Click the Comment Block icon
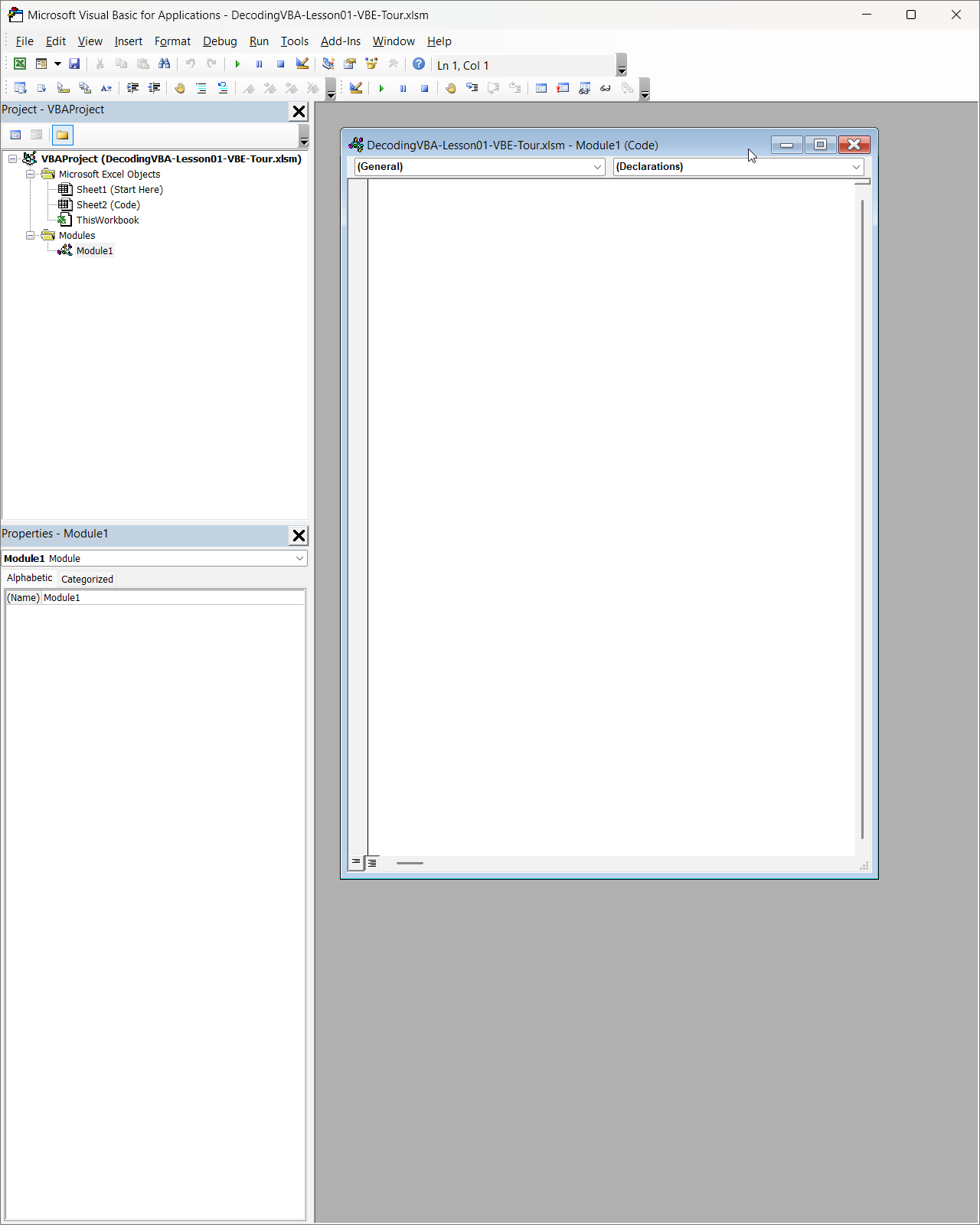 [201, 88]
